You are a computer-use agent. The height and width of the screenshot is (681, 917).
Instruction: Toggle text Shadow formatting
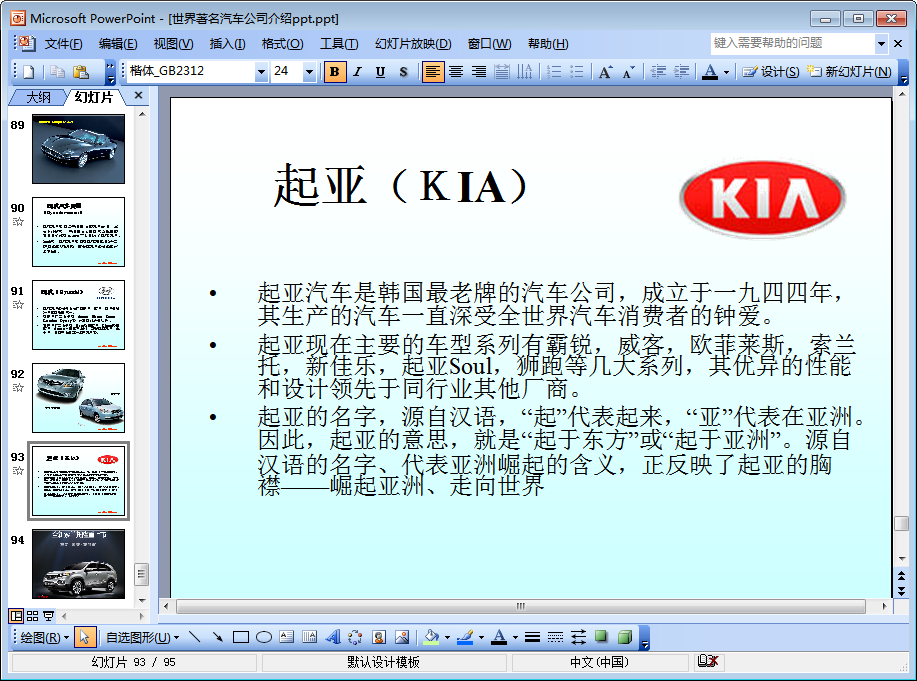coord(403,71)
